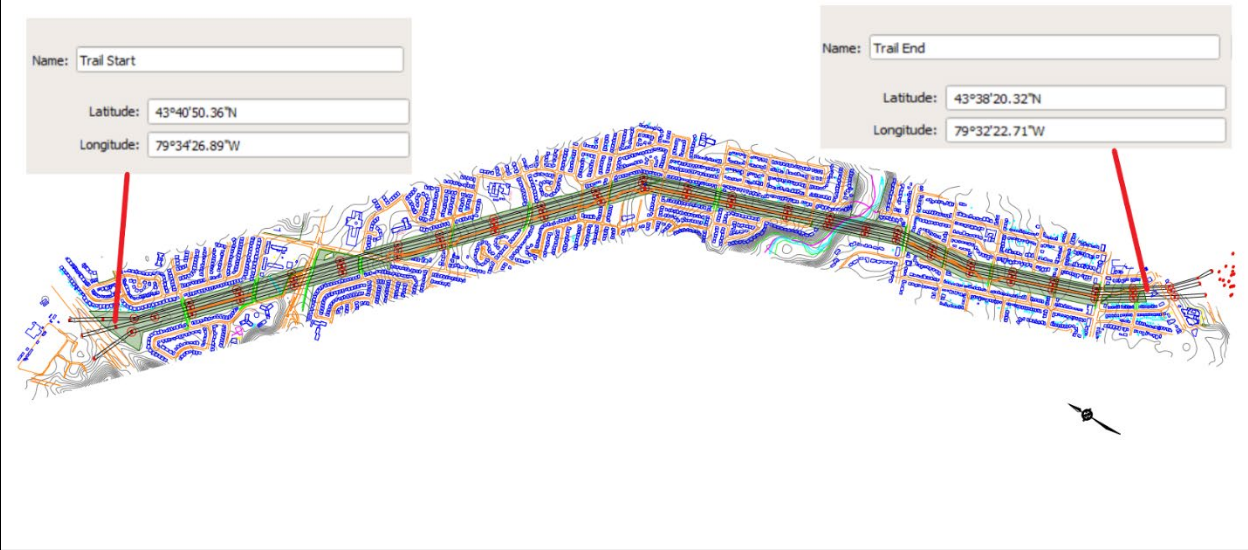This screenshot has width=1248, height=550.
Task: Focus the latitude field showing 43°40'50.36"N
Action: 278,112
